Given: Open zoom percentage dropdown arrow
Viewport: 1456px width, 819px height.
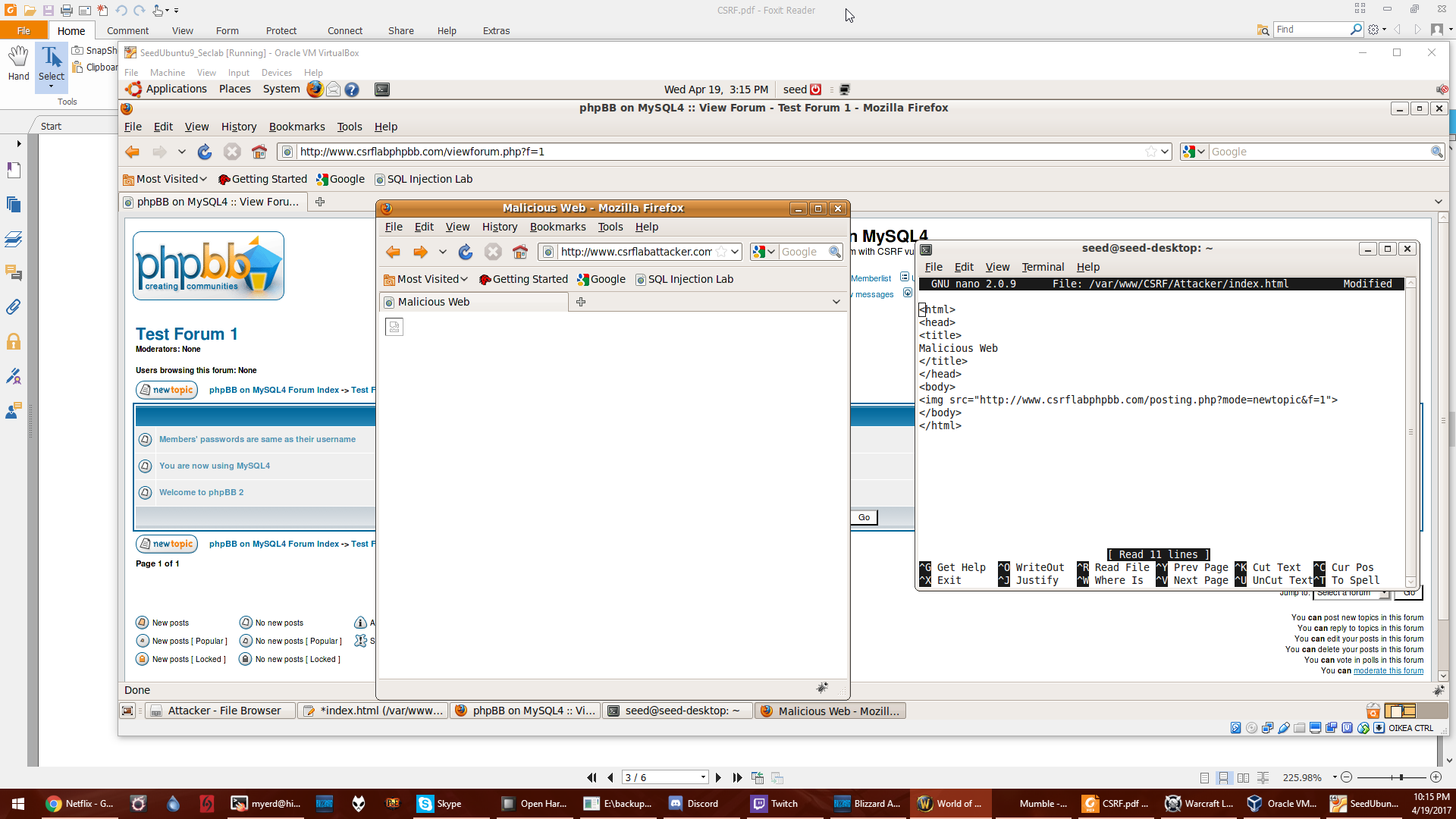Looking at the screenshot, I should coord(1334,777).
